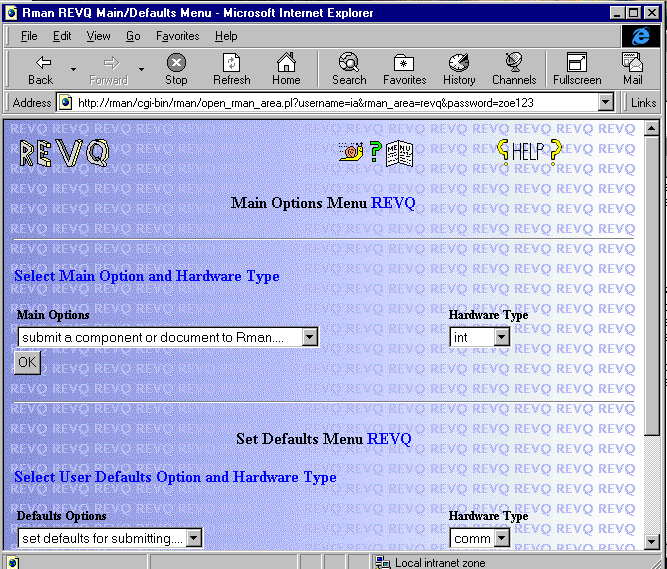
Task: Click 'Local intranet zone' status text
Action: pos(440,563)
